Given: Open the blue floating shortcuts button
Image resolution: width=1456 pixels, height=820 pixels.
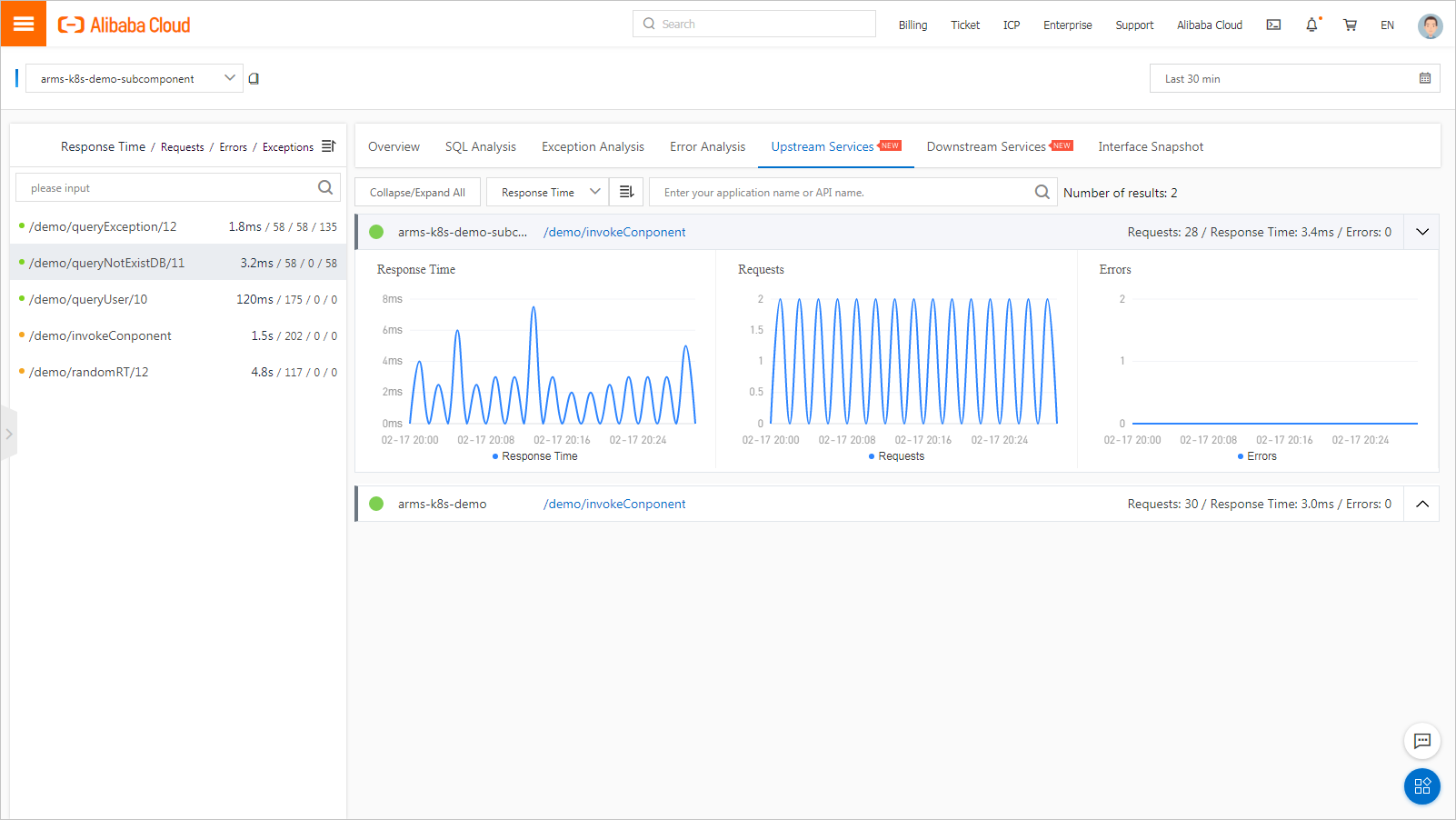Looking at the screenshot, I should click(1422, 786).
